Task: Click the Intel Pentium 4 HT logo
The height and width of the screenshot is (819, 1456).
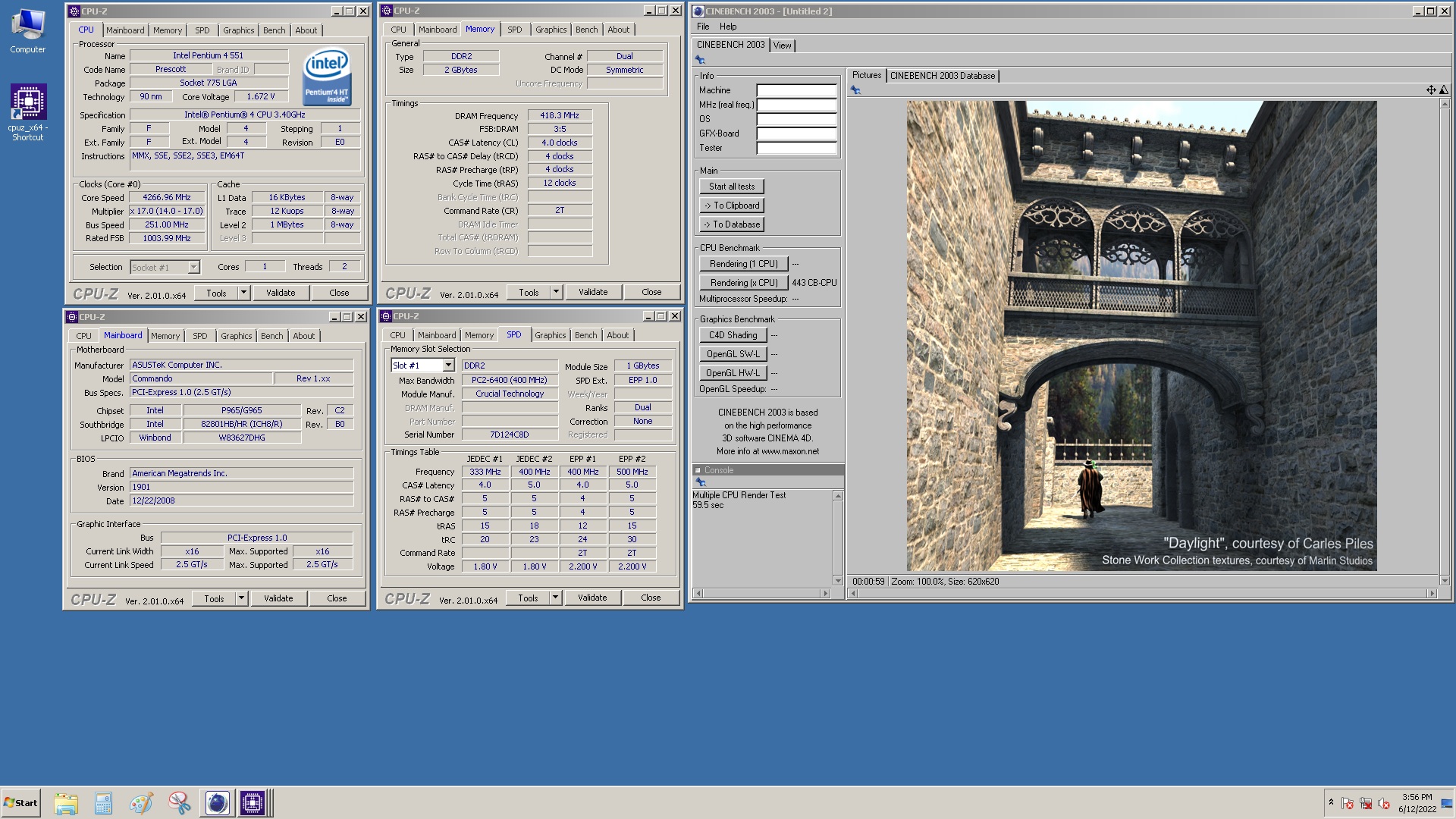Action: 327,77
